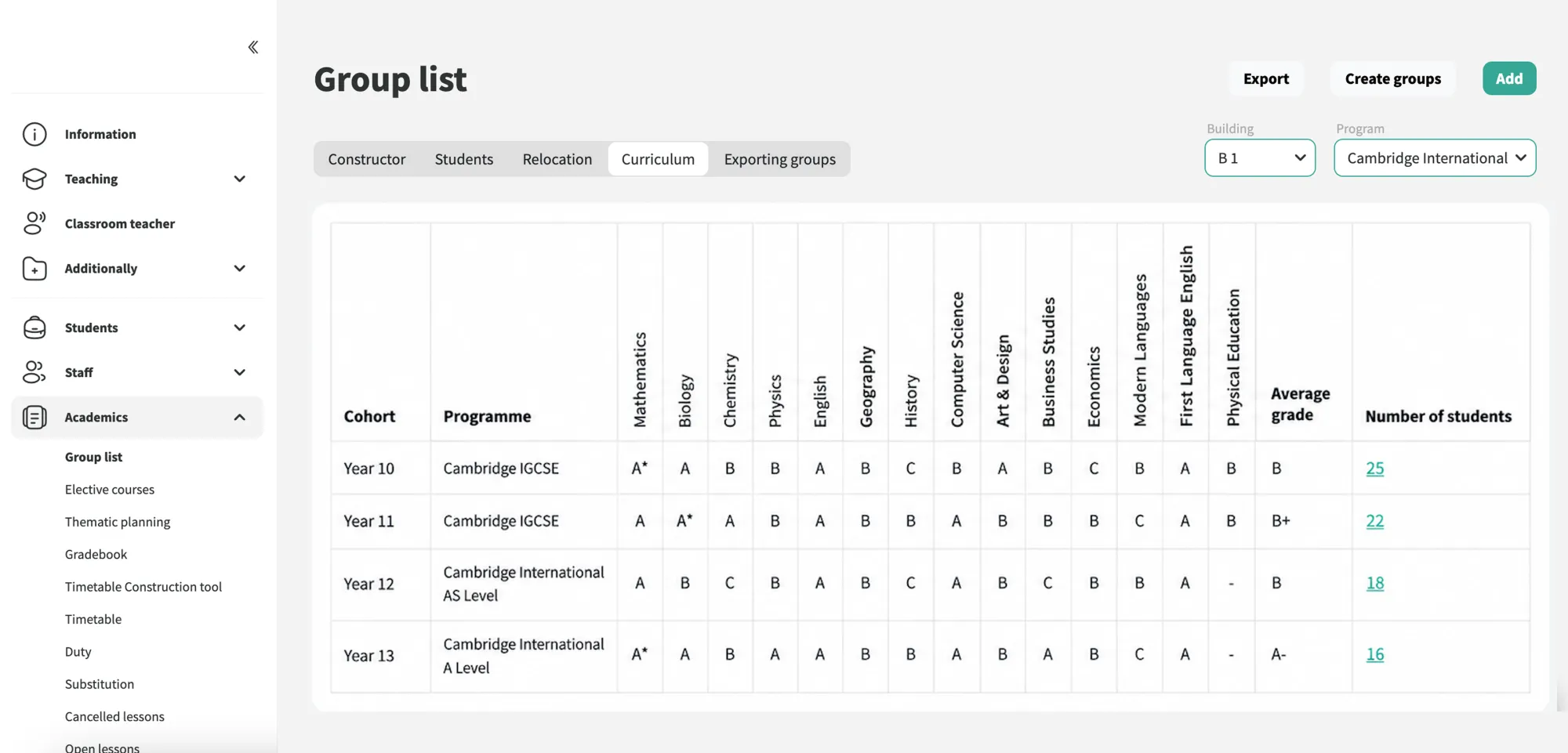Screen dimensions: 1568x753
Task: Click Year 11 Biology grade A*
Action: 684,521
